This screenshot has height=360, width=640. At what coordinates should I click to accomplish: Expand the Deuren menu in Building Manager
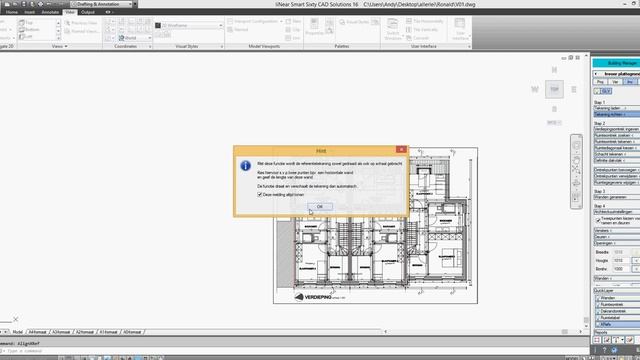(616, 237)
